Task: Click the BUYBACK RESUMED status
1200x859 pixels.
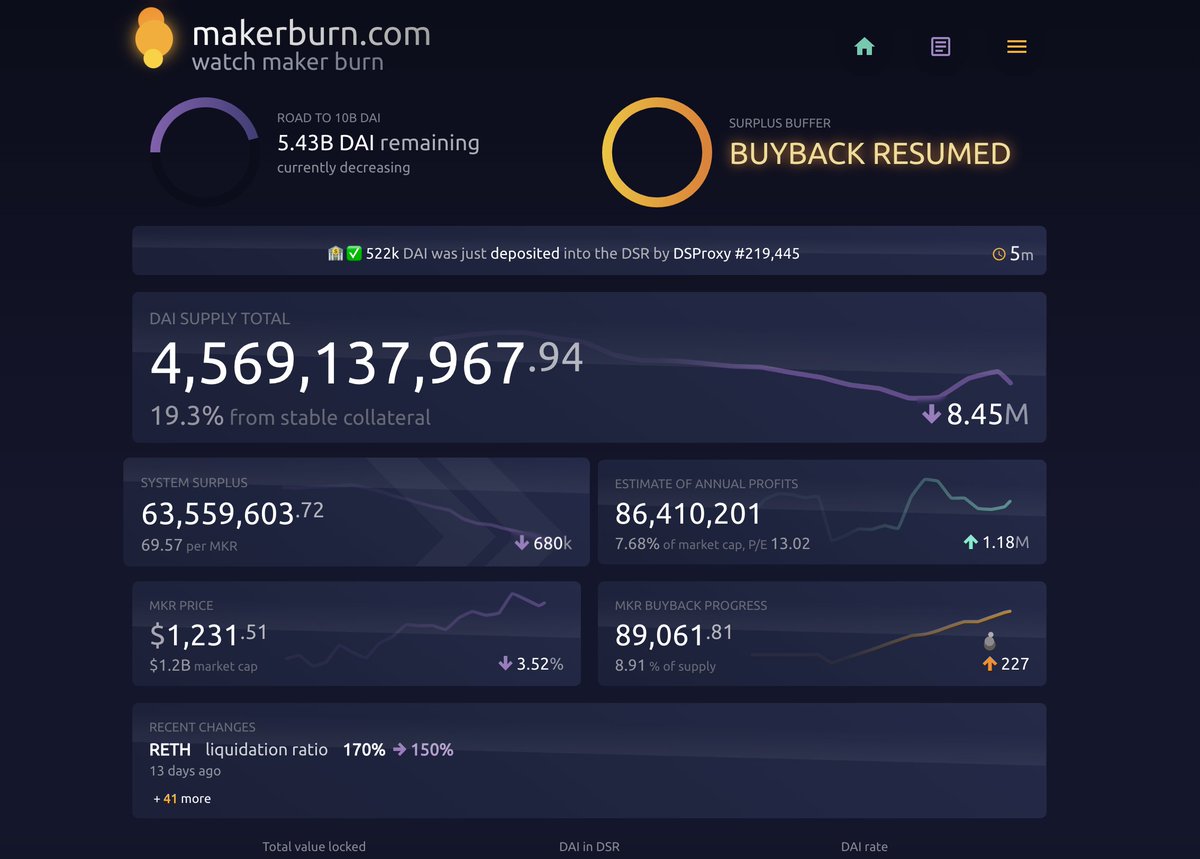Action: click(870, 153)
